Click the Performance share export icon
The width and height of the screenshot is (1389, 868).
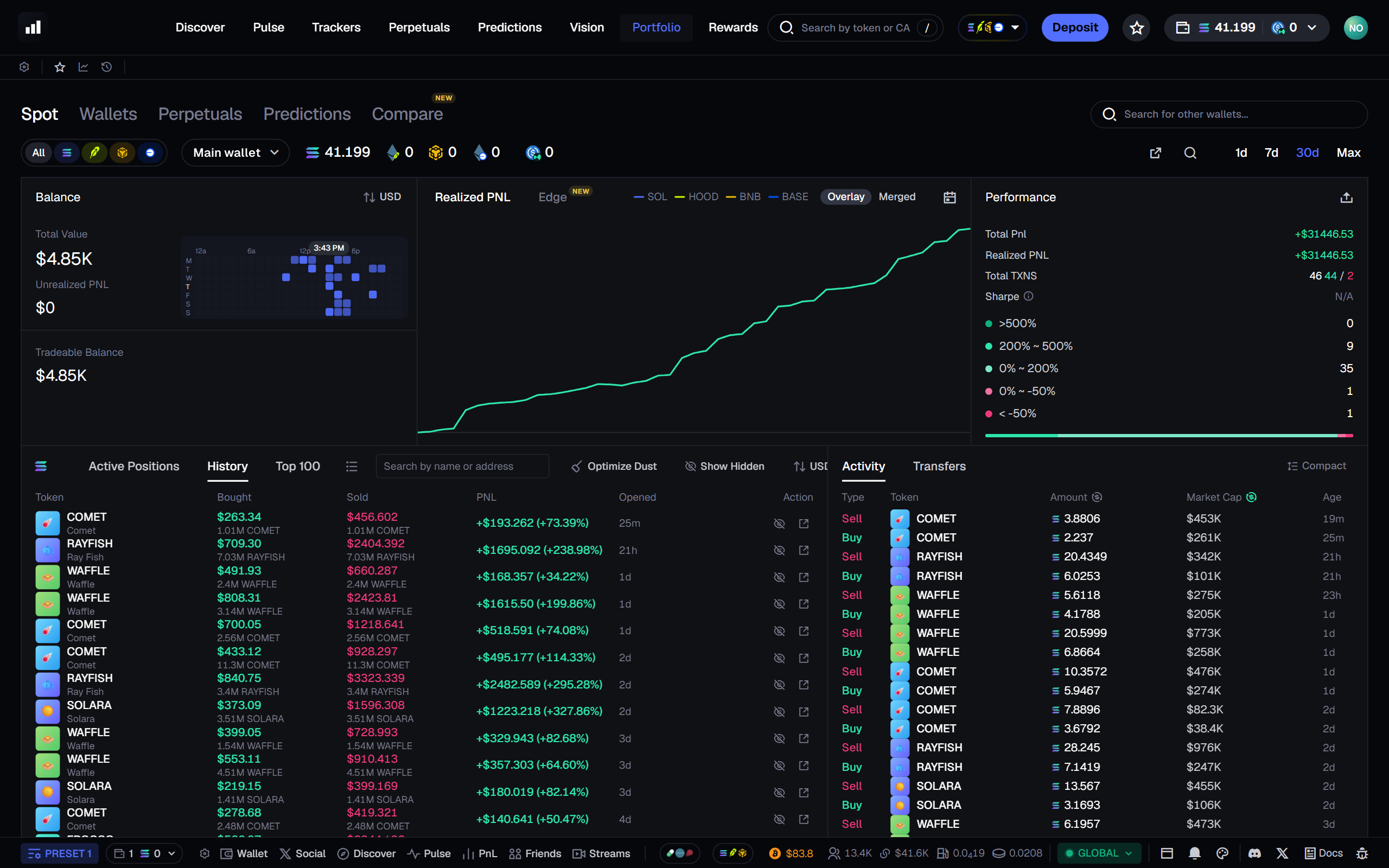[1347, 197]
